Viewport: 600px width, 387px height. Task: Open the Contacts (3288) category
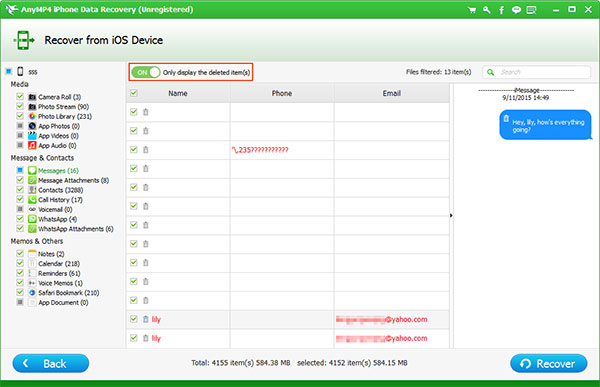pos(60,190)
